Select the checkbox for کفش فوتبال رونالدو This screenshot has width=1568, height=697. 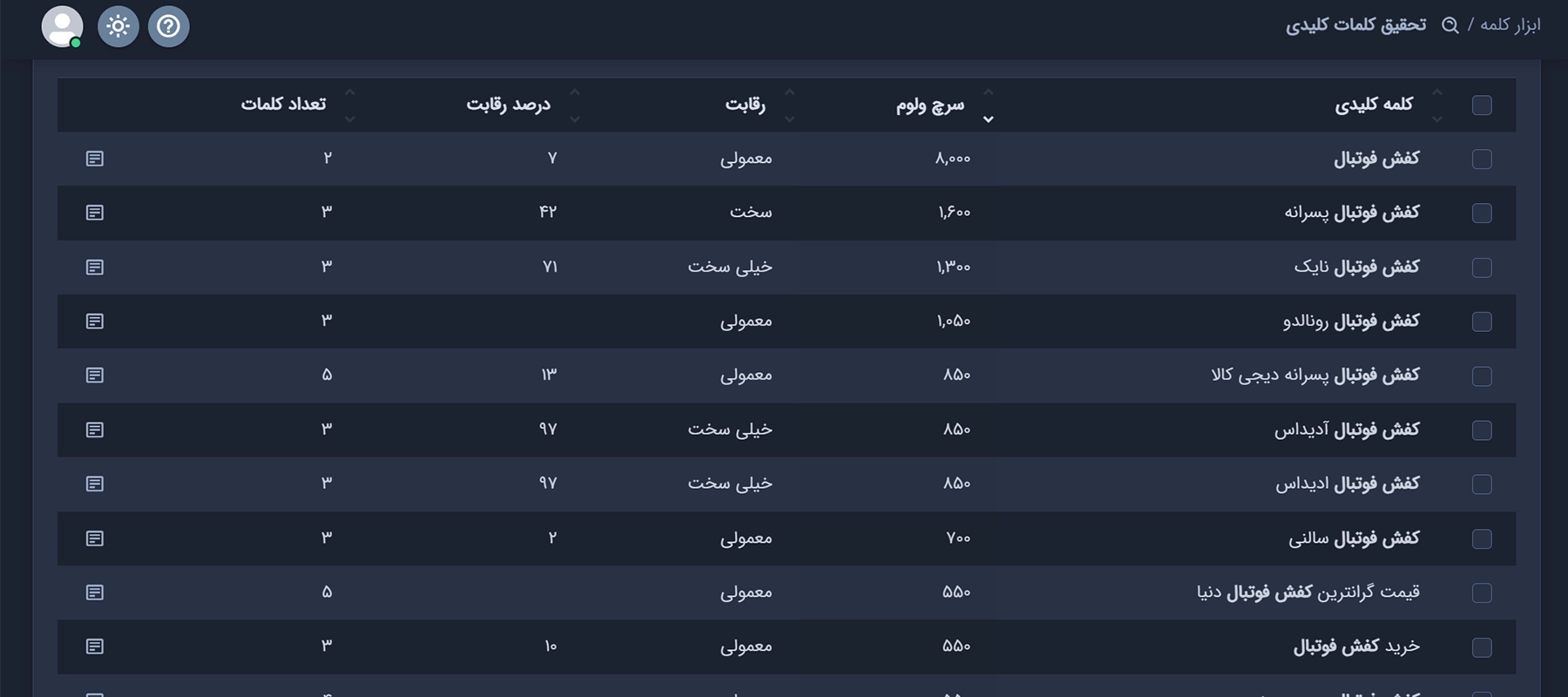pyautogui.click(x=1480, y=321)
